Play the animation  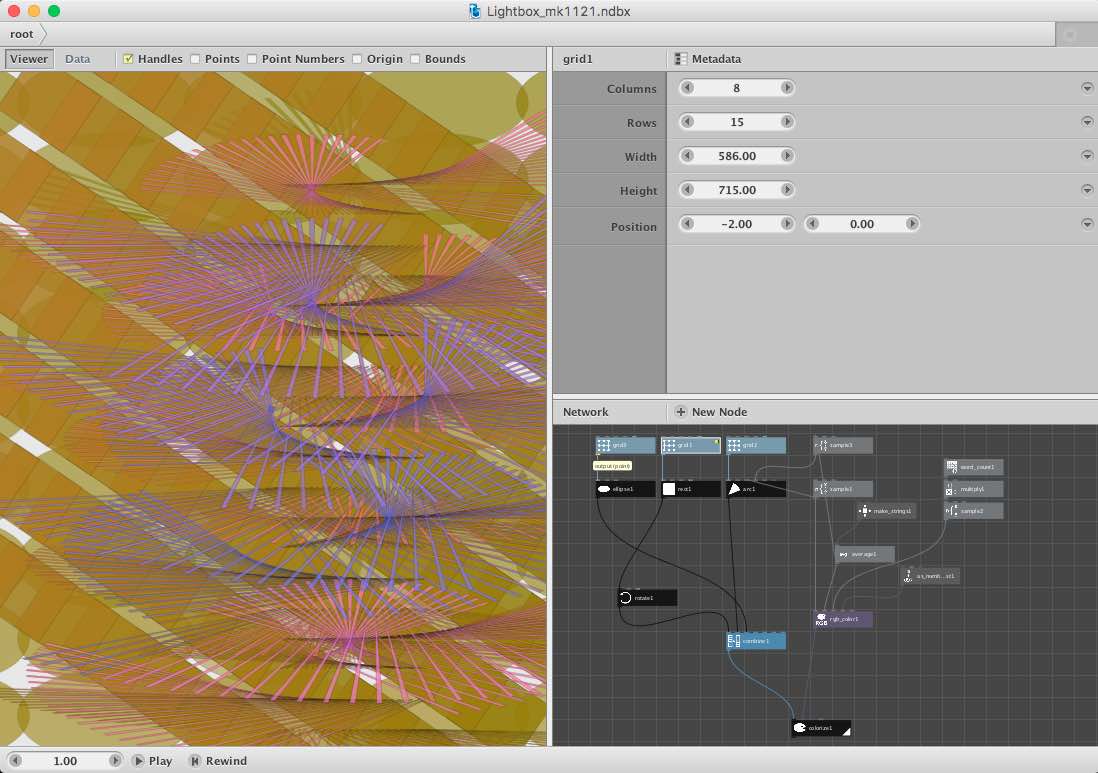(x=153, y=761)
